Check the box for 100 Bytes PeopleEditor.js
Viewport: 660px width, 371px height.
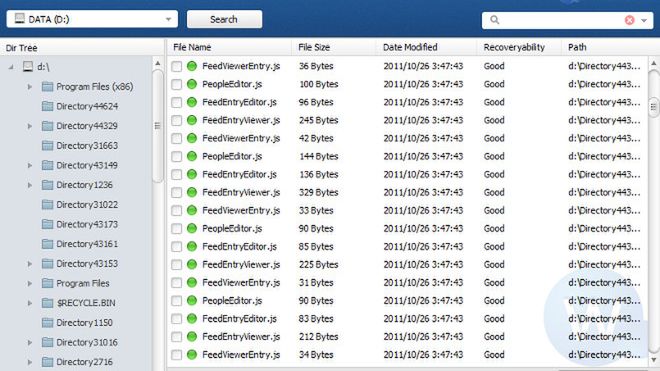(176, 85)
